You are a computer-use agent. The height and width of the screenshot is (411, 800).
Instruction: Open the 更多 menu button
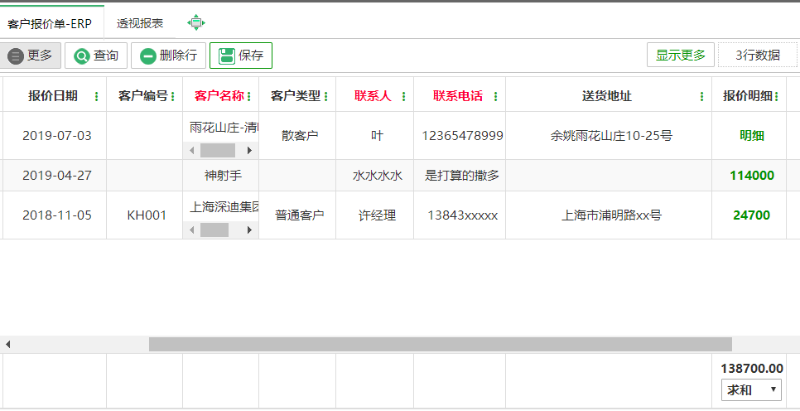[x=31, y=56]
